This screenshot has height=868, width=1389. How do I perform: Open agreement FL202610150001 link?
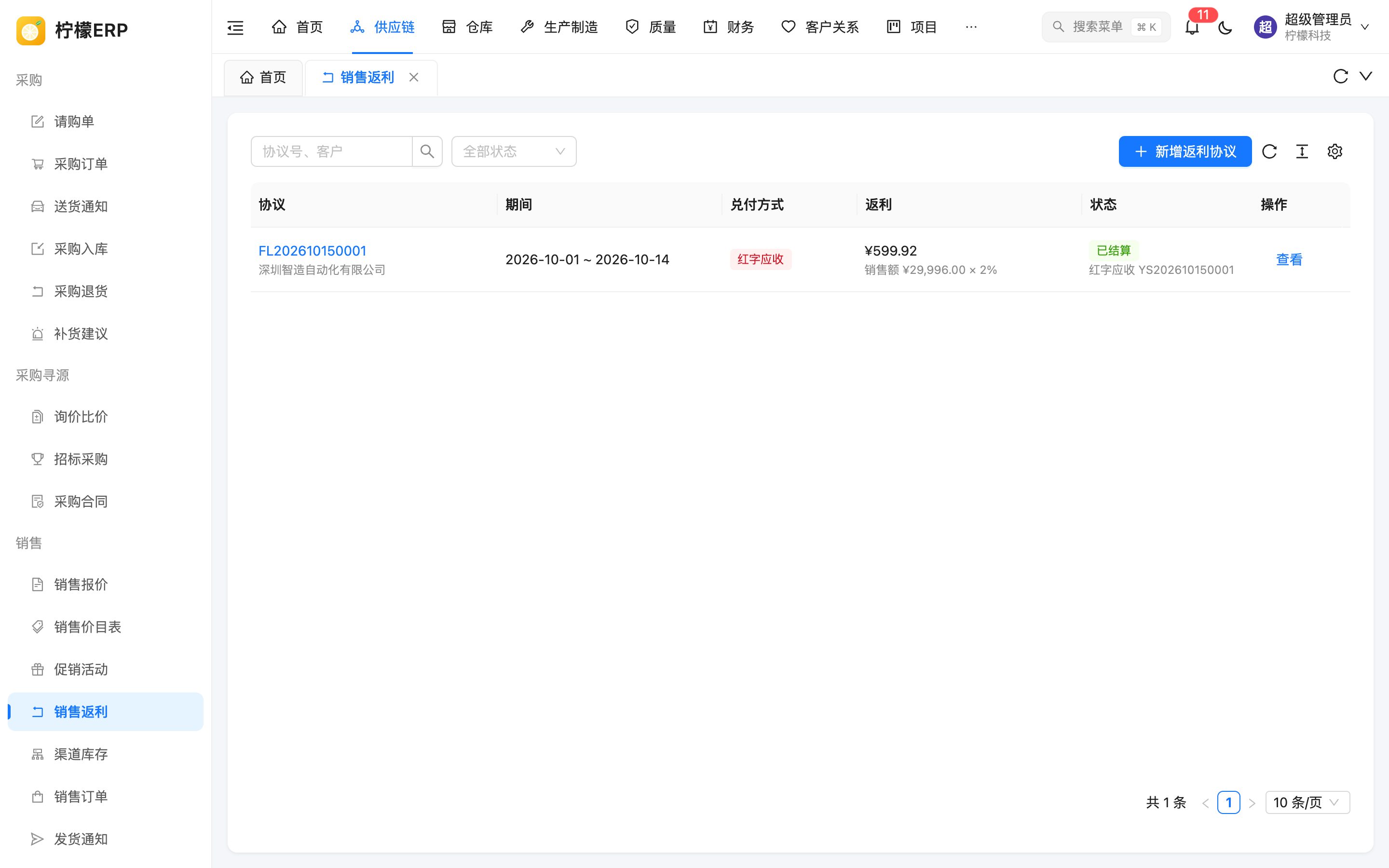312,251
